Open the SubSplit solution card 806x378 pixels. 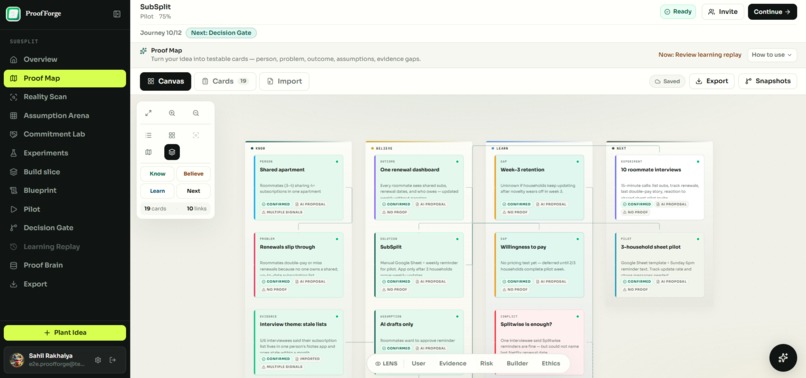pyautogui.click(x=419, y=265)
